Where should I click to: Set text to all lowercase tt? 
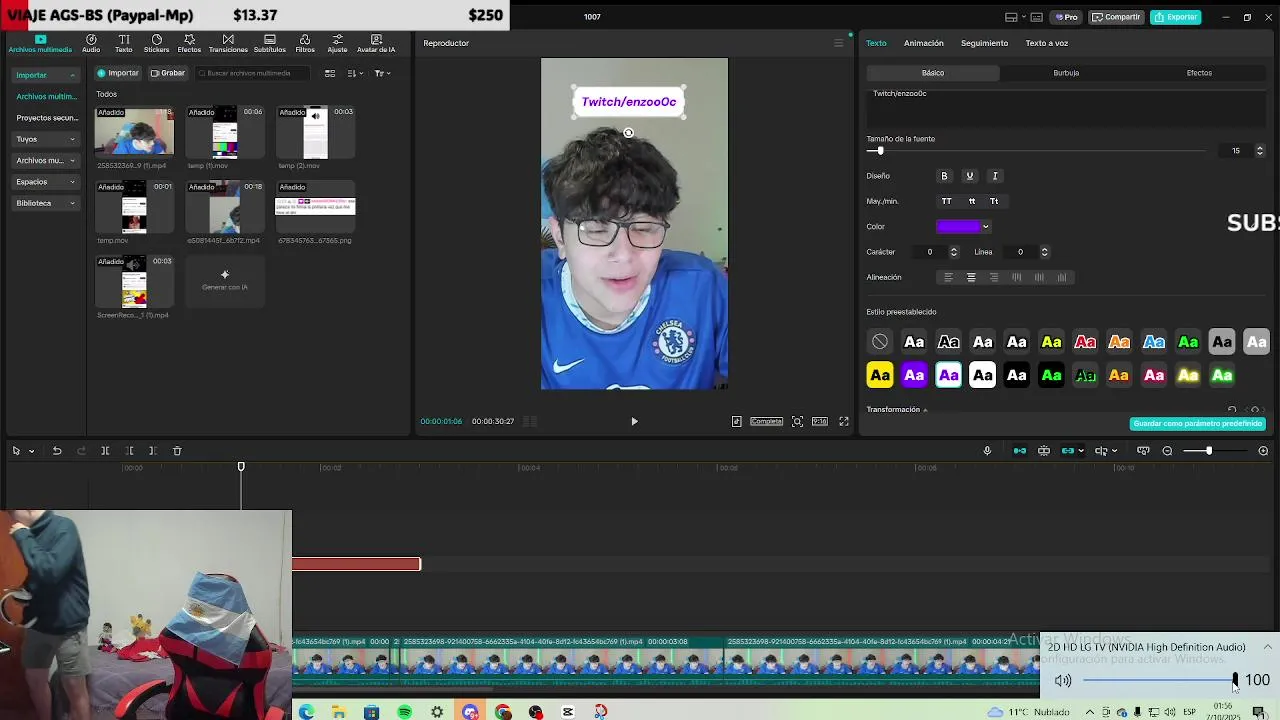click(972, 201)
